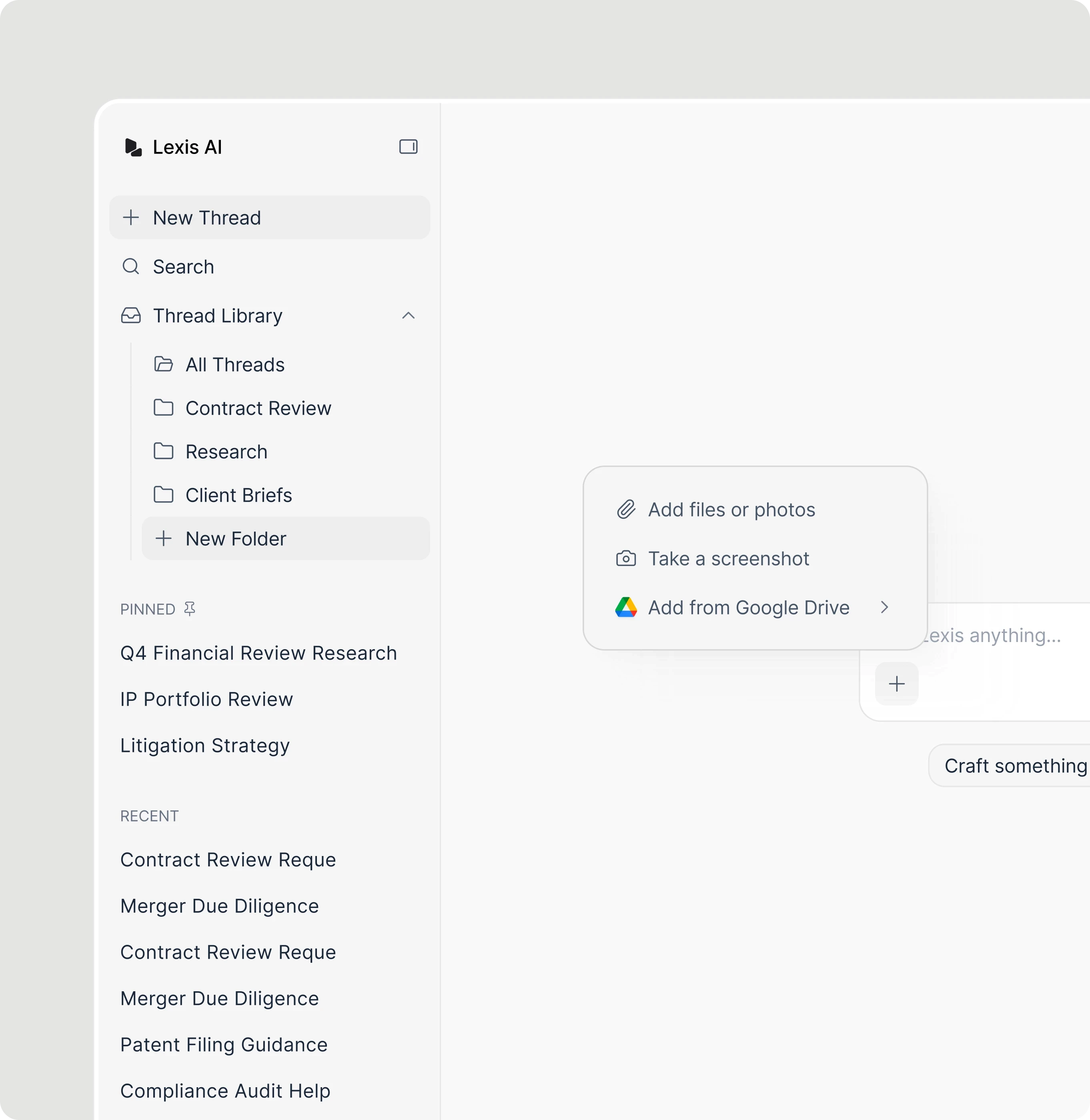Click the folder icon beside Contract Review
Screen dimensions: 1090x1120
[x=164, y=408]
